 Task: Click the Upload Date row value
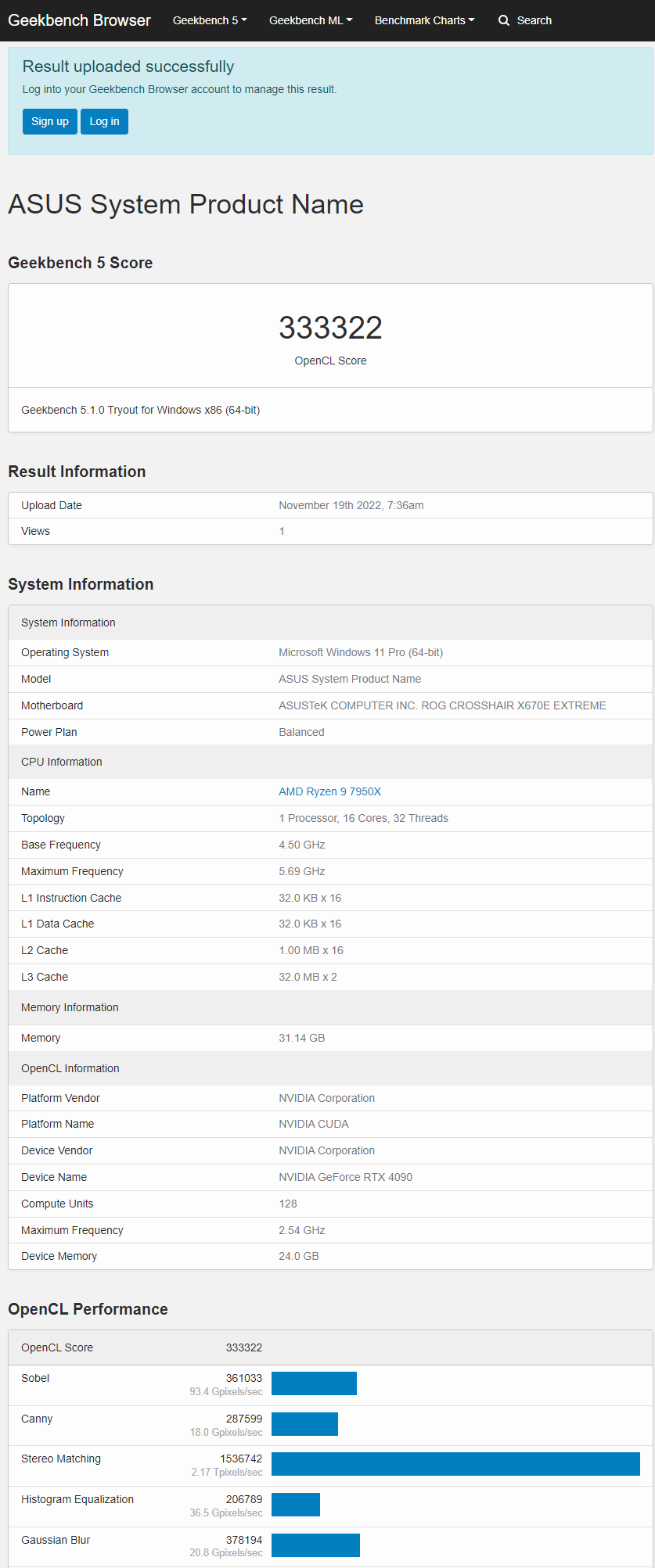351,505
